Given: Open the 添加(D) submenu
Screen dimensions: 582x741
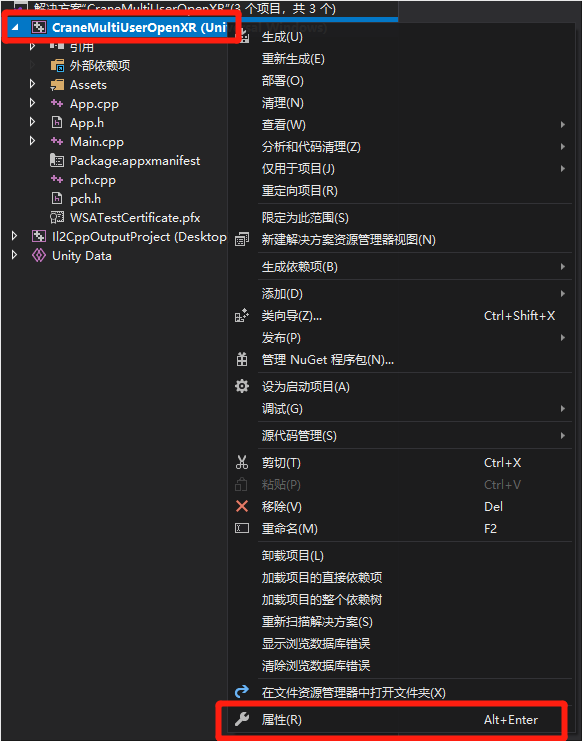Looking at the screenshot, I should [x=563, y=294].
